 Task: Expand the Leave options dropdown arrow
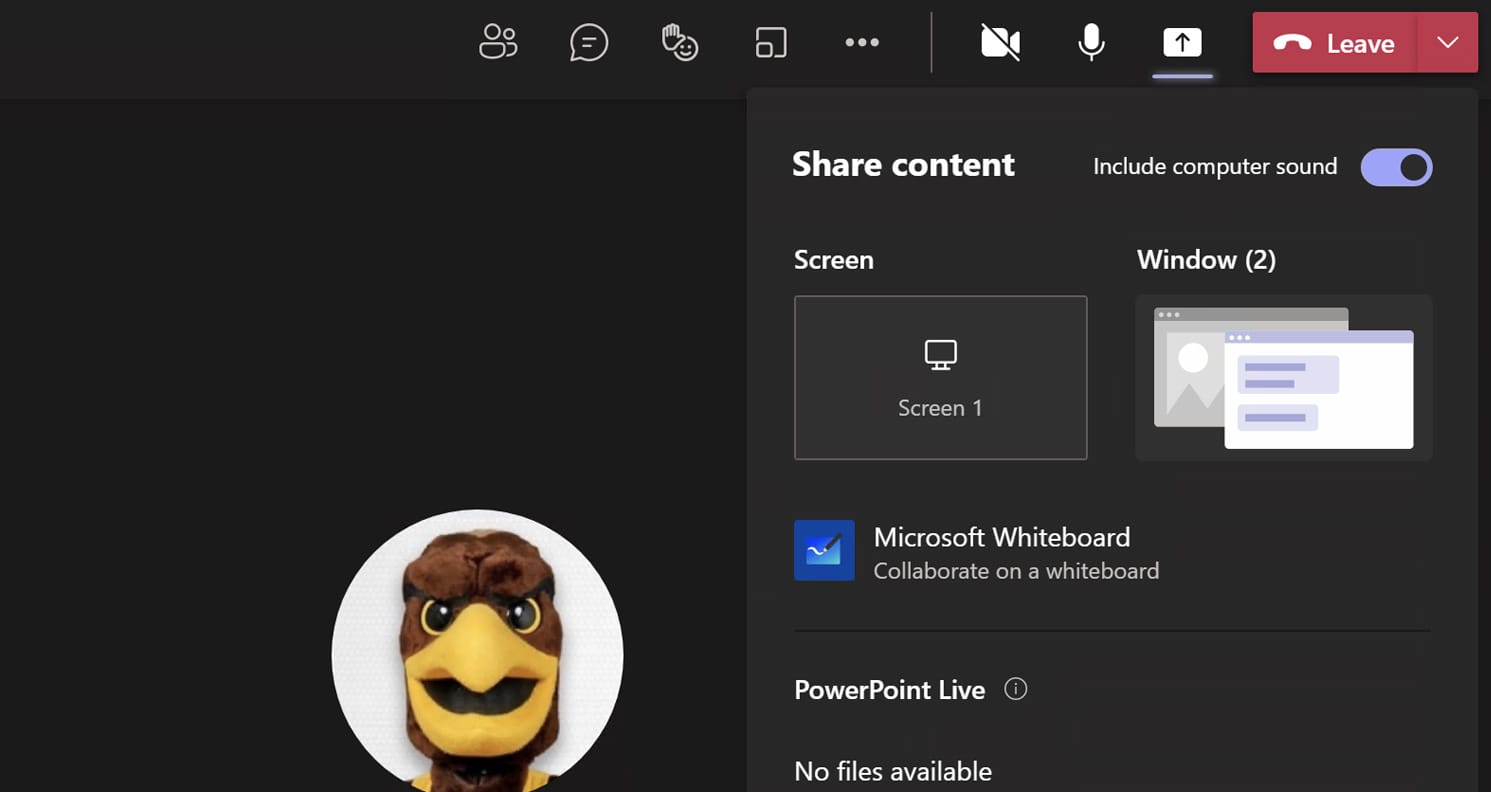[1447, 42]
